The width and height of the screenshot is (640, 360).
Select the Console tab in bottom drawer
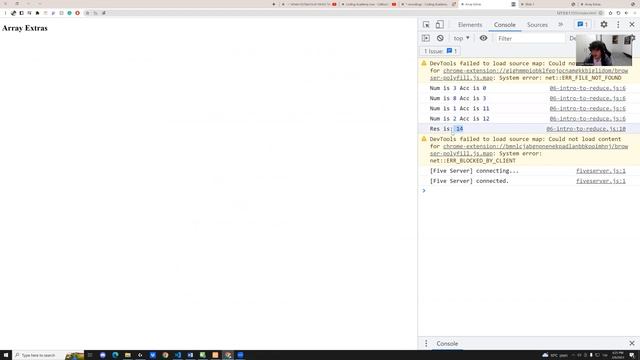(447, 344)
